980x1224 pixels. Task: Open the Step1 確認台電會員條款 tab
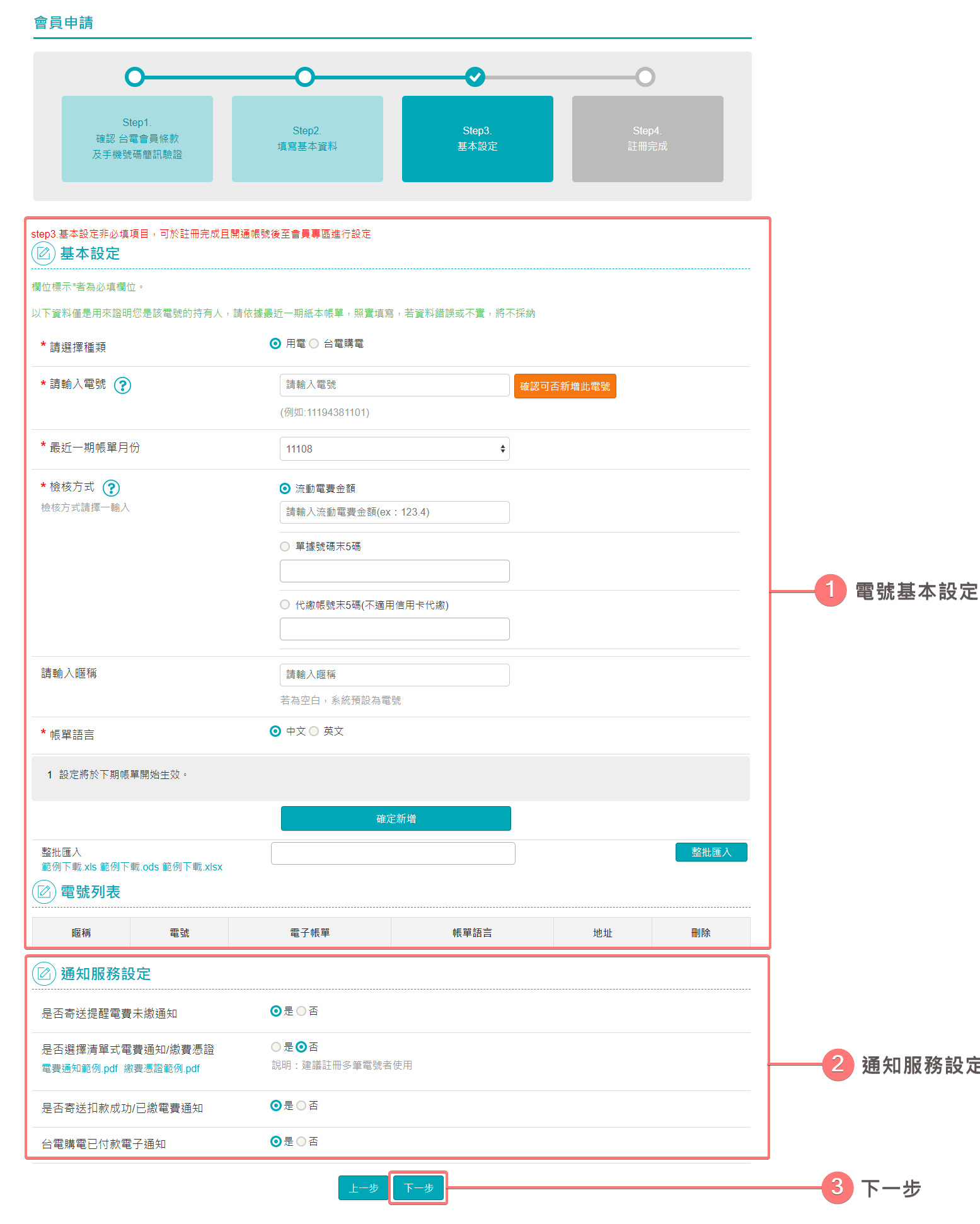(137, 139)
